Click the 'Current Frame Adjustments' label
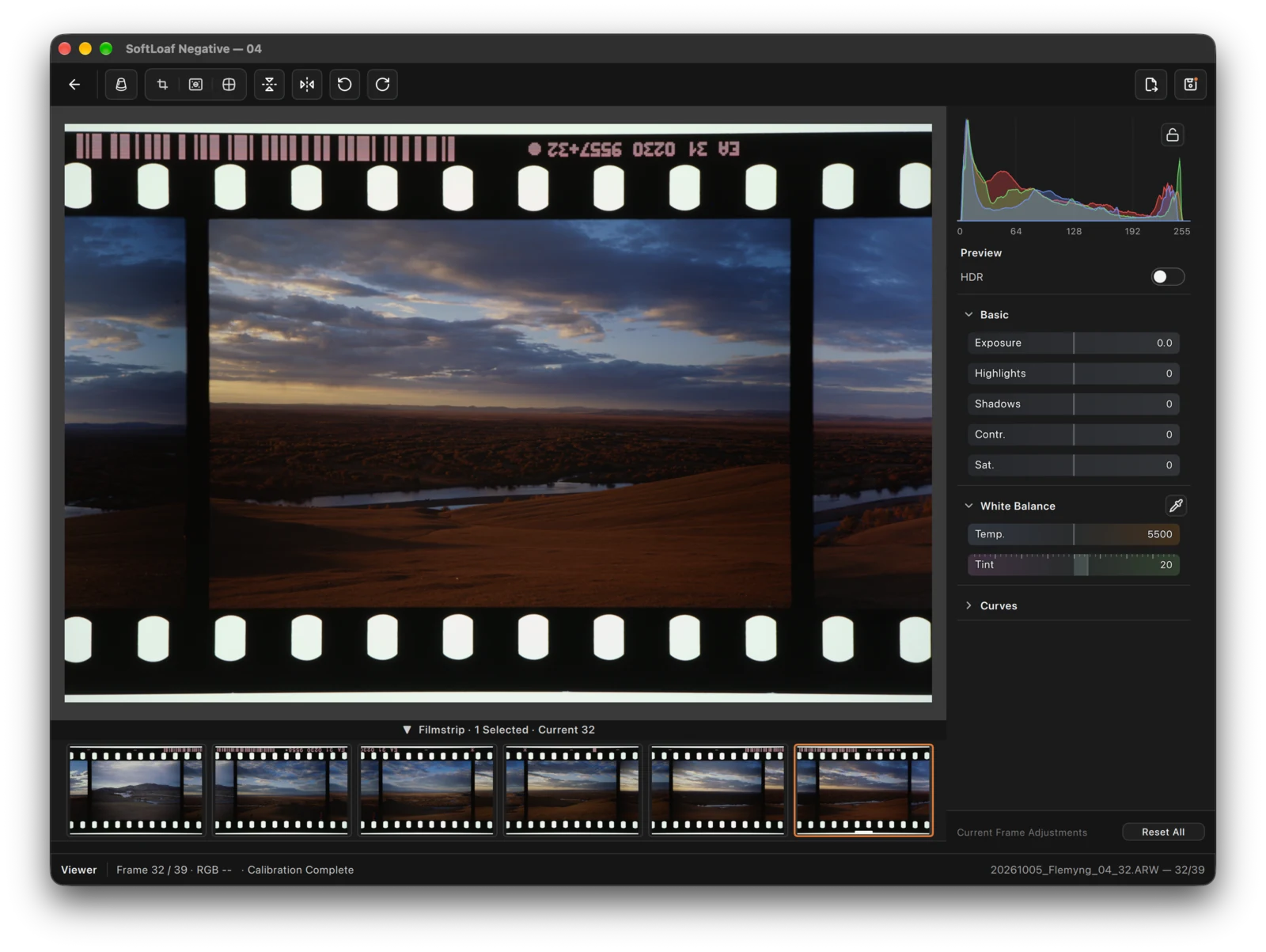This screenshot has width=1266, height=952. (1022, 833)
